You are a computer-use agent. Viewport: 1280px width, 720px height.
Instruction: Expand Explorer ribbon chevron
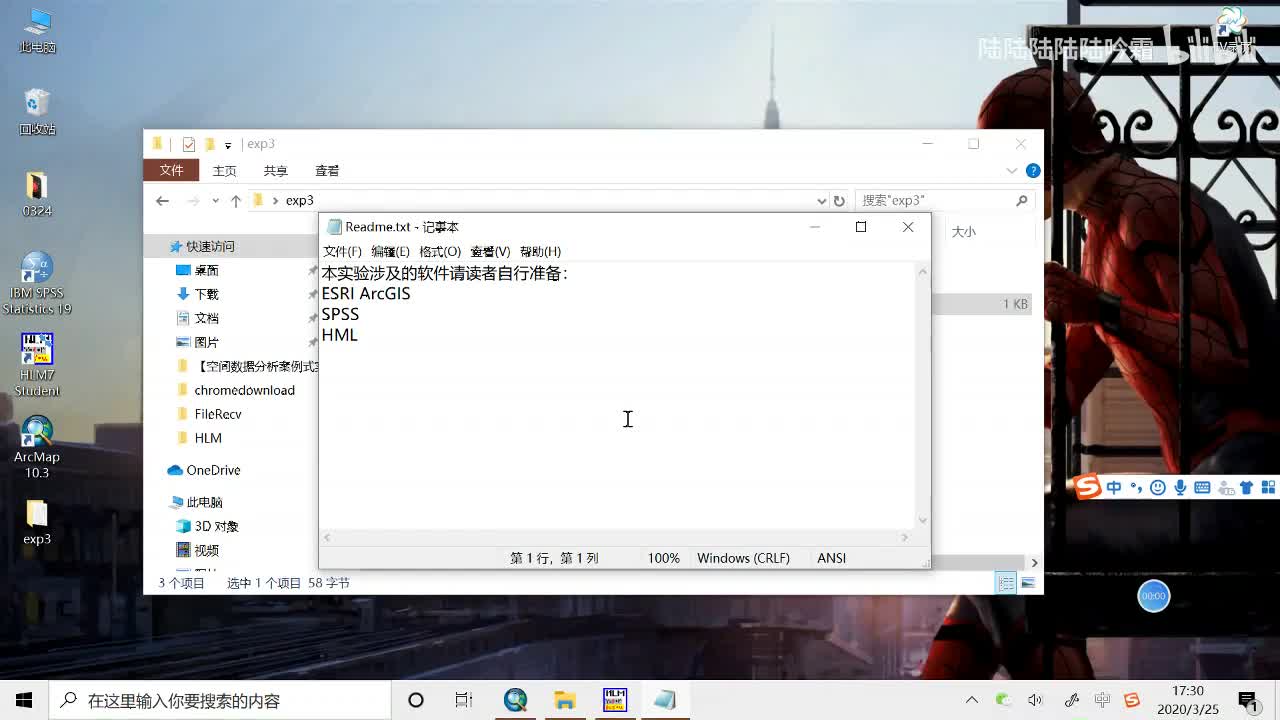coord(1012,171)
